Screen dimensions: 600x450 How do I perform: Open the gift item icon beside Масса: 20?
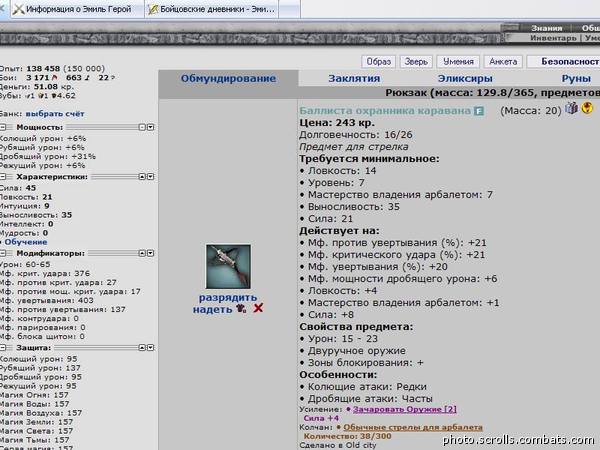571,108
